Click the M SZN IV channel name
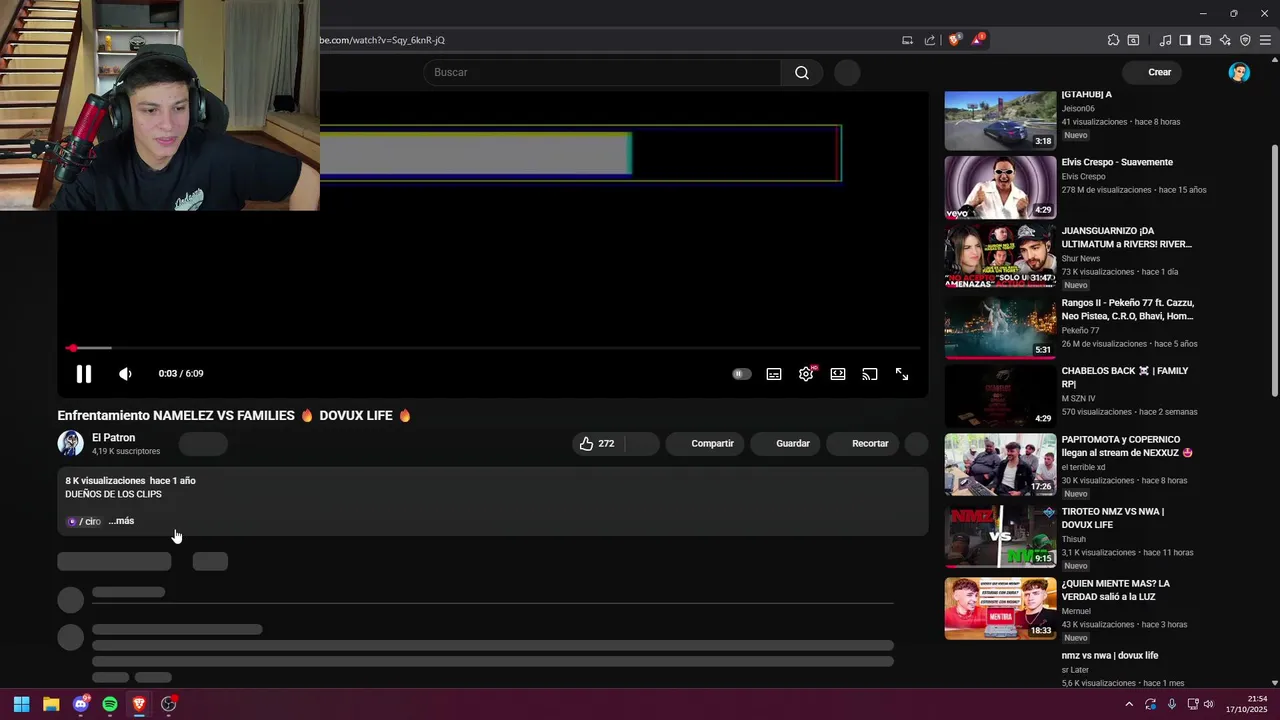The image size is (1280, 720). (x=1078, y=398)
